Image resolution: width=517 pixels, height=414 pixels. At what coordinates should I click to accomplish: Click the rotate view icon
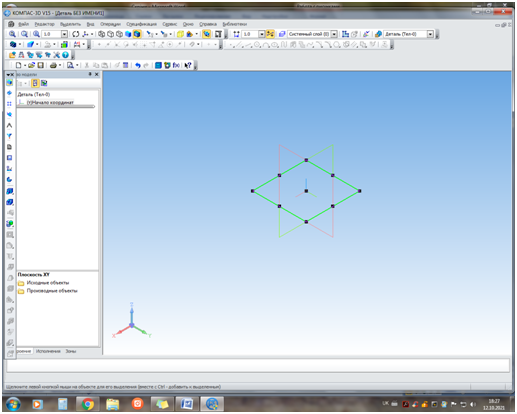click(x=76, y=34)
